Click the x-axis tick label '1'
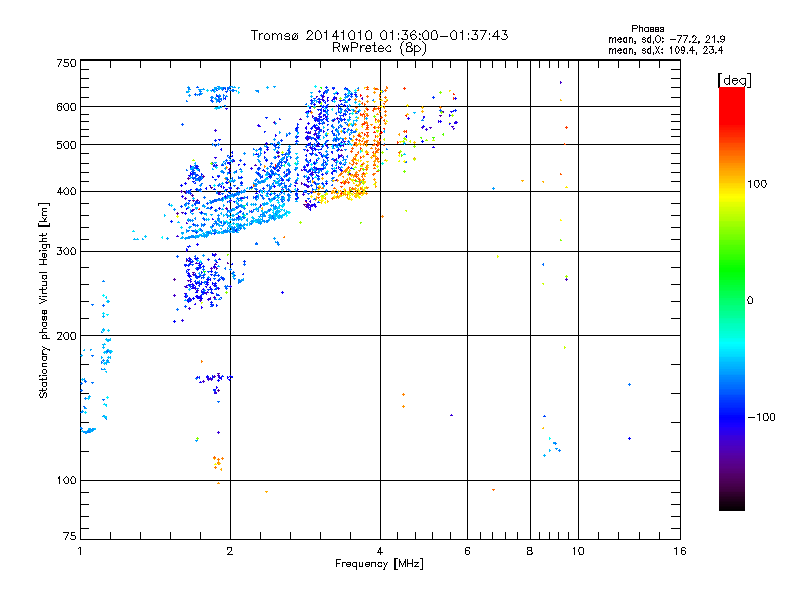Viewport: 800px width, 600px height. 80,551
